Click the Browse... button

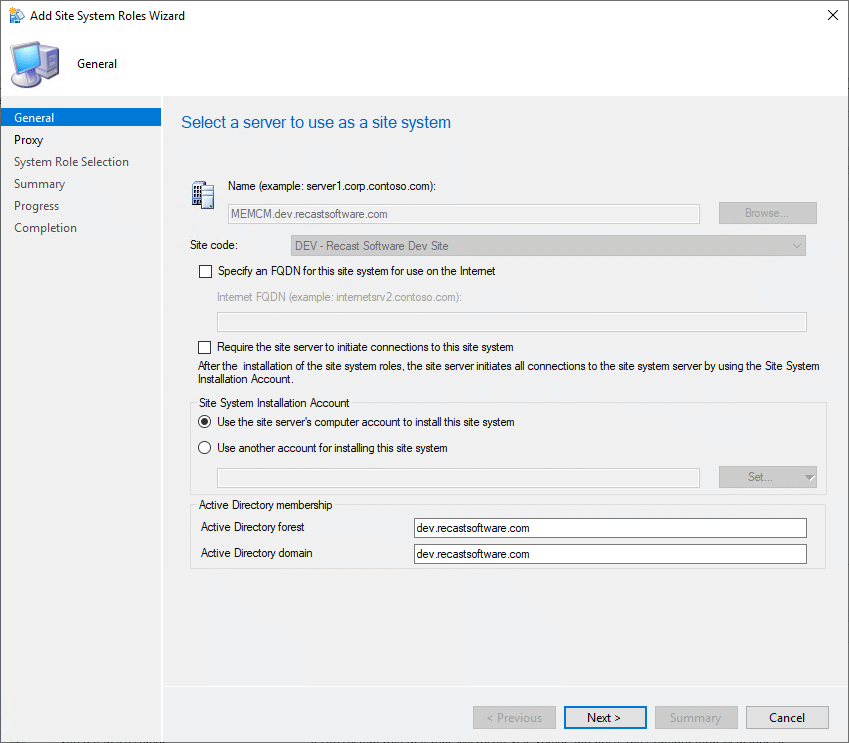pyautogui.click(x=767, y=213)
